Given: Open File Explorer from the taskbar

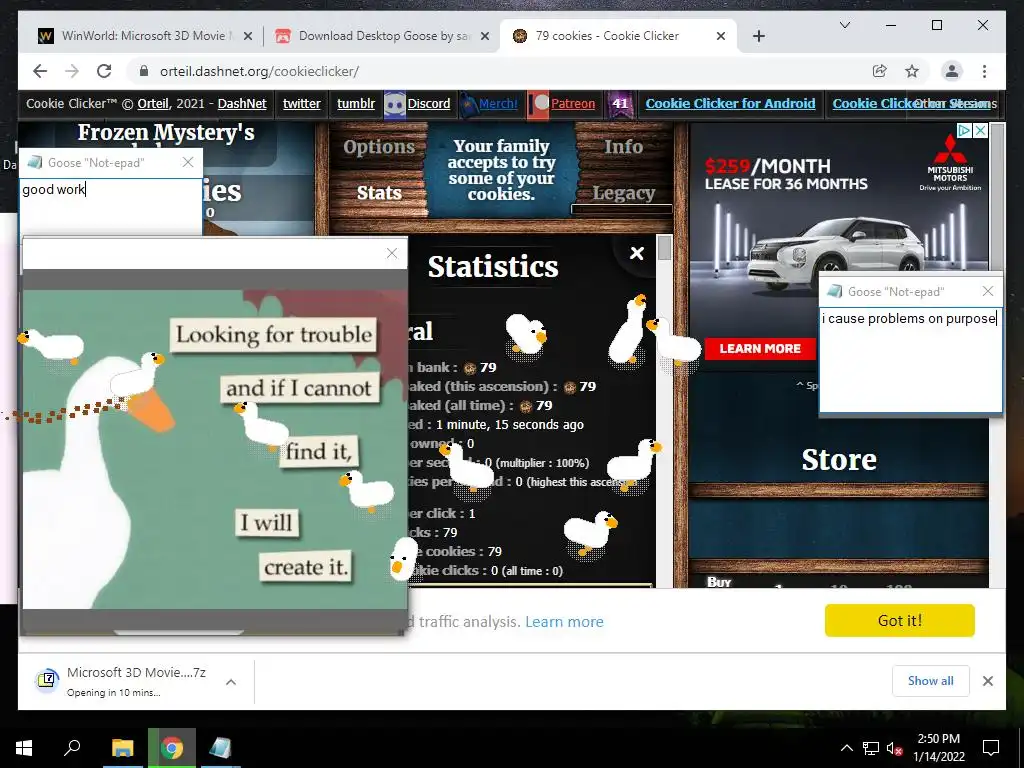Looking at the screenshot, I should [122, 748].
